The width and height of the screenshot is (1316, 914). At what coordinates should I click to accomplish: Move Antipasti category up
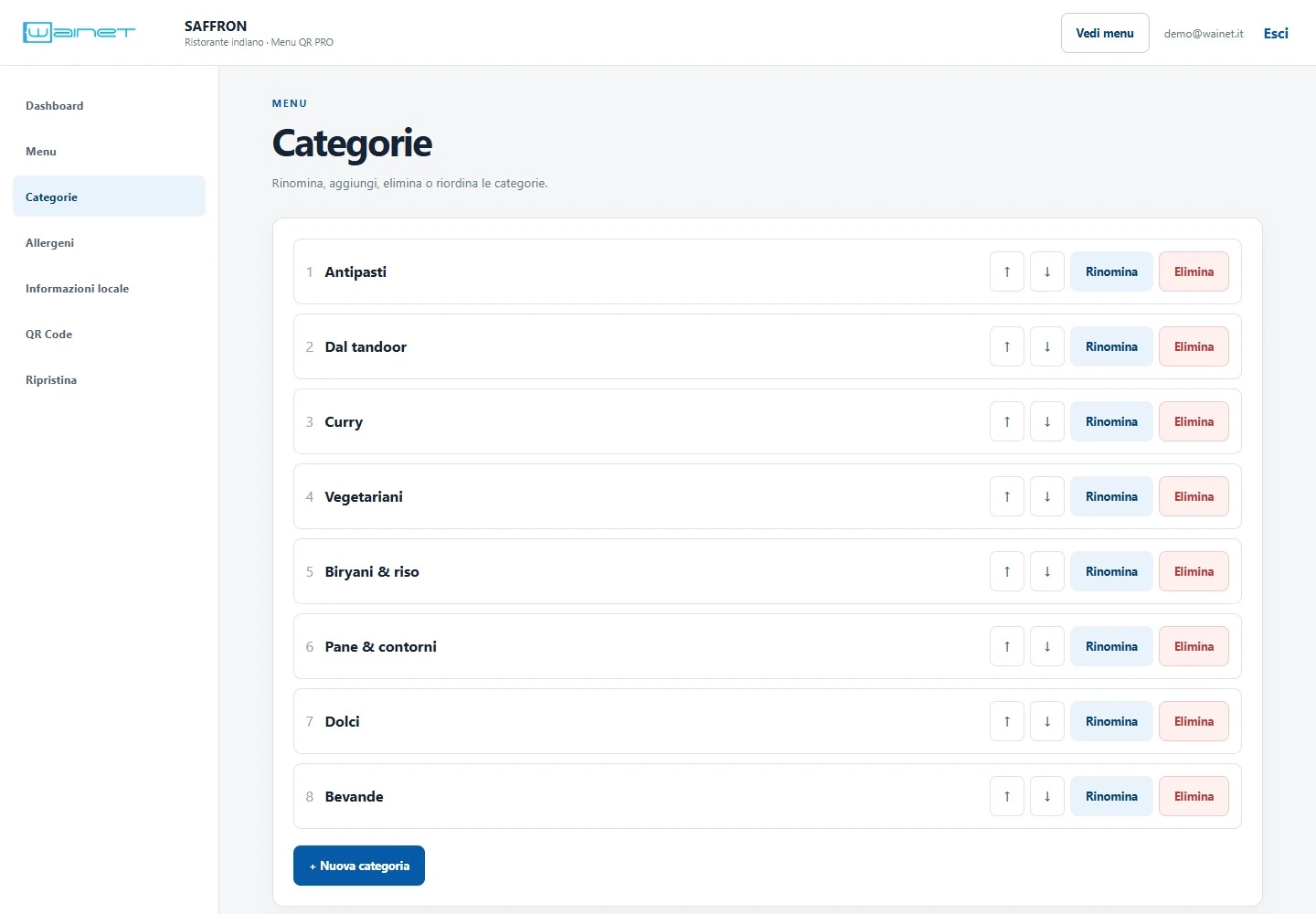click(x=1007, y=271)
